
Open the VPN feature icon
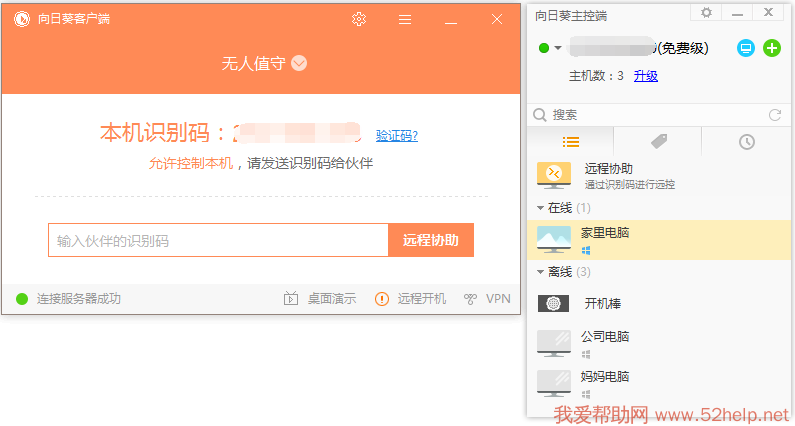pyautogui.click(x=470, y=298)
